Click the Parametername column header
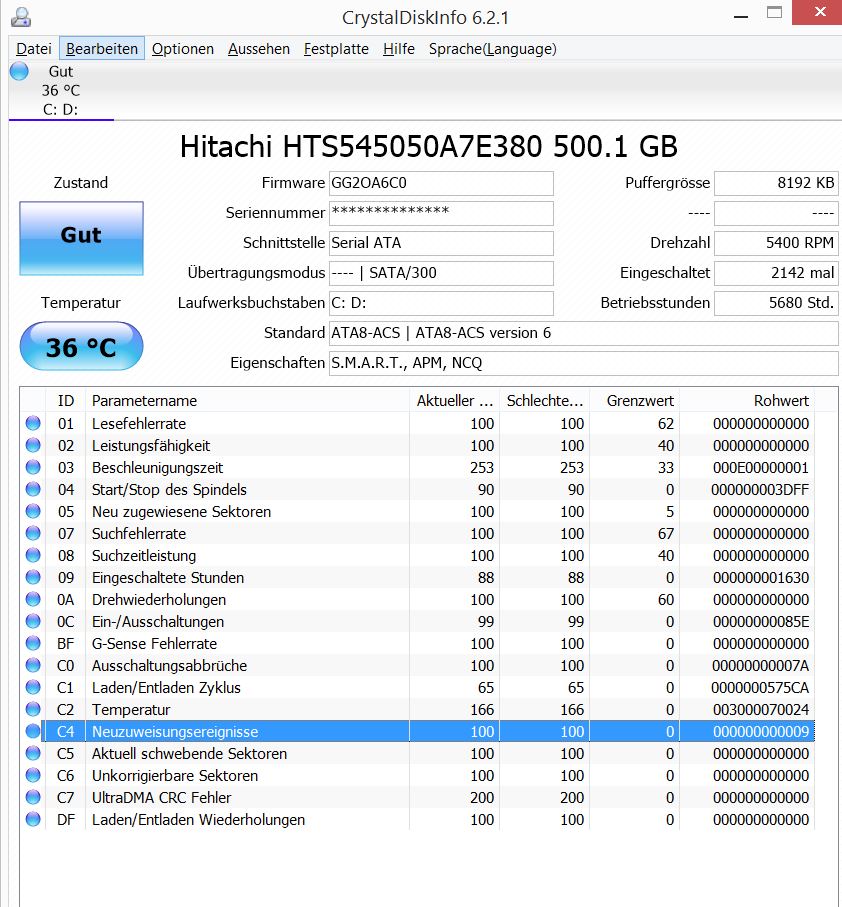The image size is (842, 907). (x=247, y=400)
